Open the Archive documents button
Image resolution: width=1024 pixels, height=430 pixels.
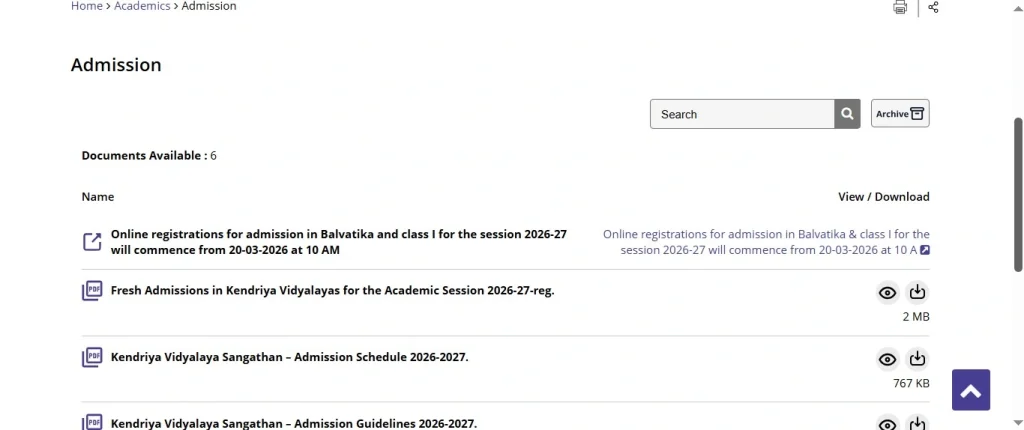[x=900, y=114]
